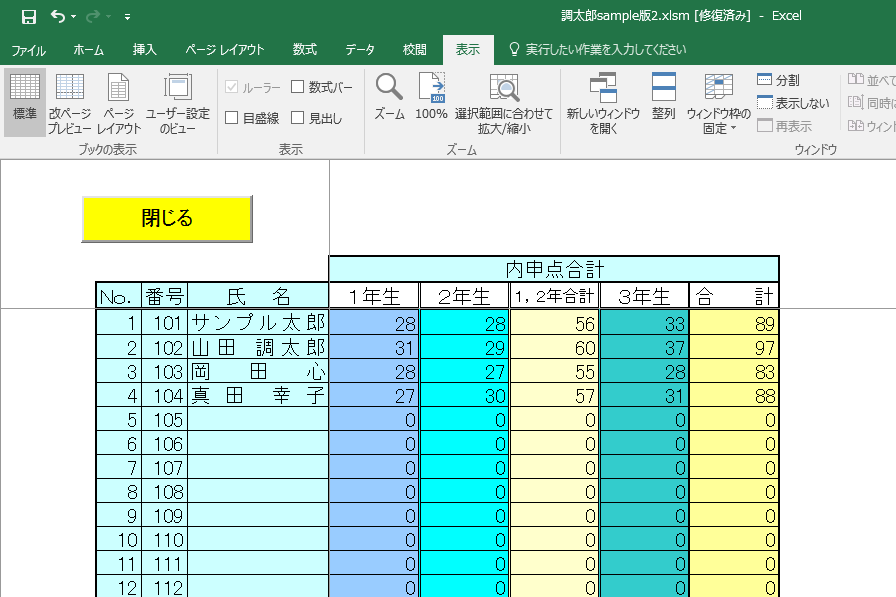Select the number cell 104
Screen dimensions: 896x597
tap(165, 395)
